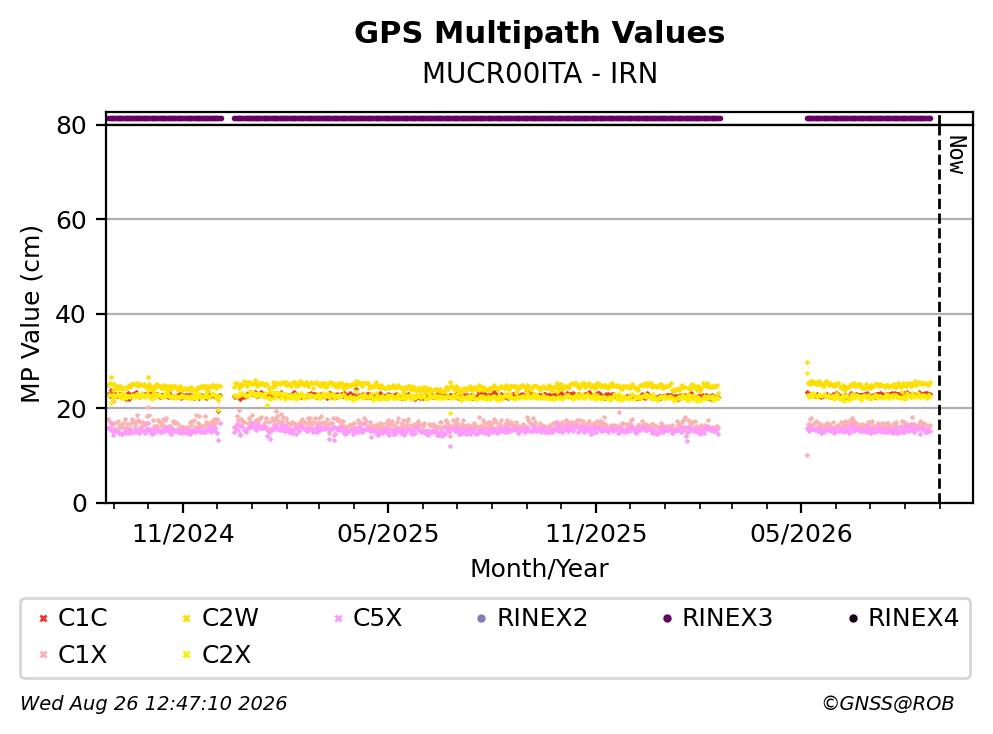Click the GPS Multipath Values title
The image size is (993, 734).
[539, 33]
